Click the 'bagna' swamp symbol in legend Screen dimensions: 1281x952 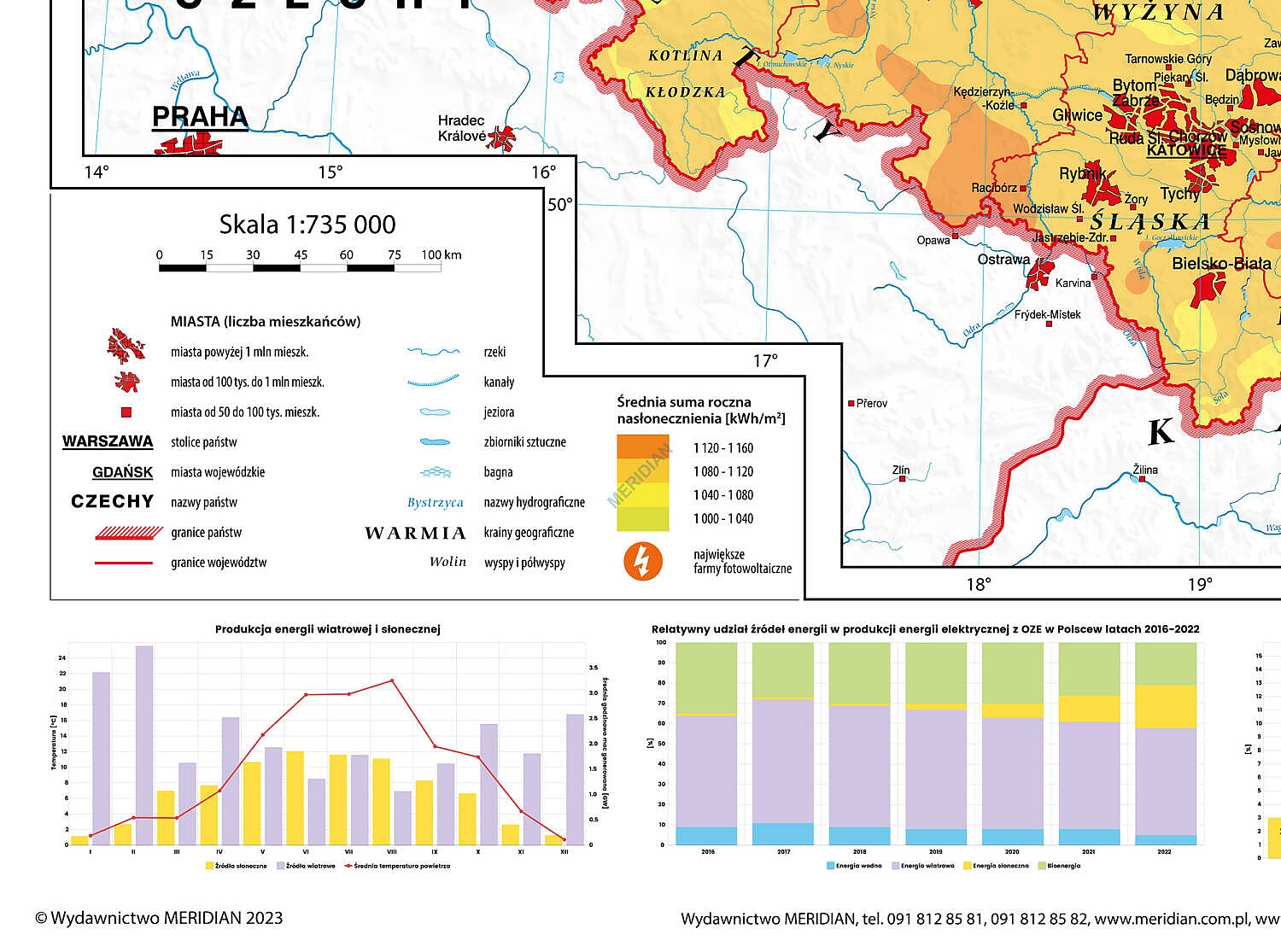tap(435, 472)
